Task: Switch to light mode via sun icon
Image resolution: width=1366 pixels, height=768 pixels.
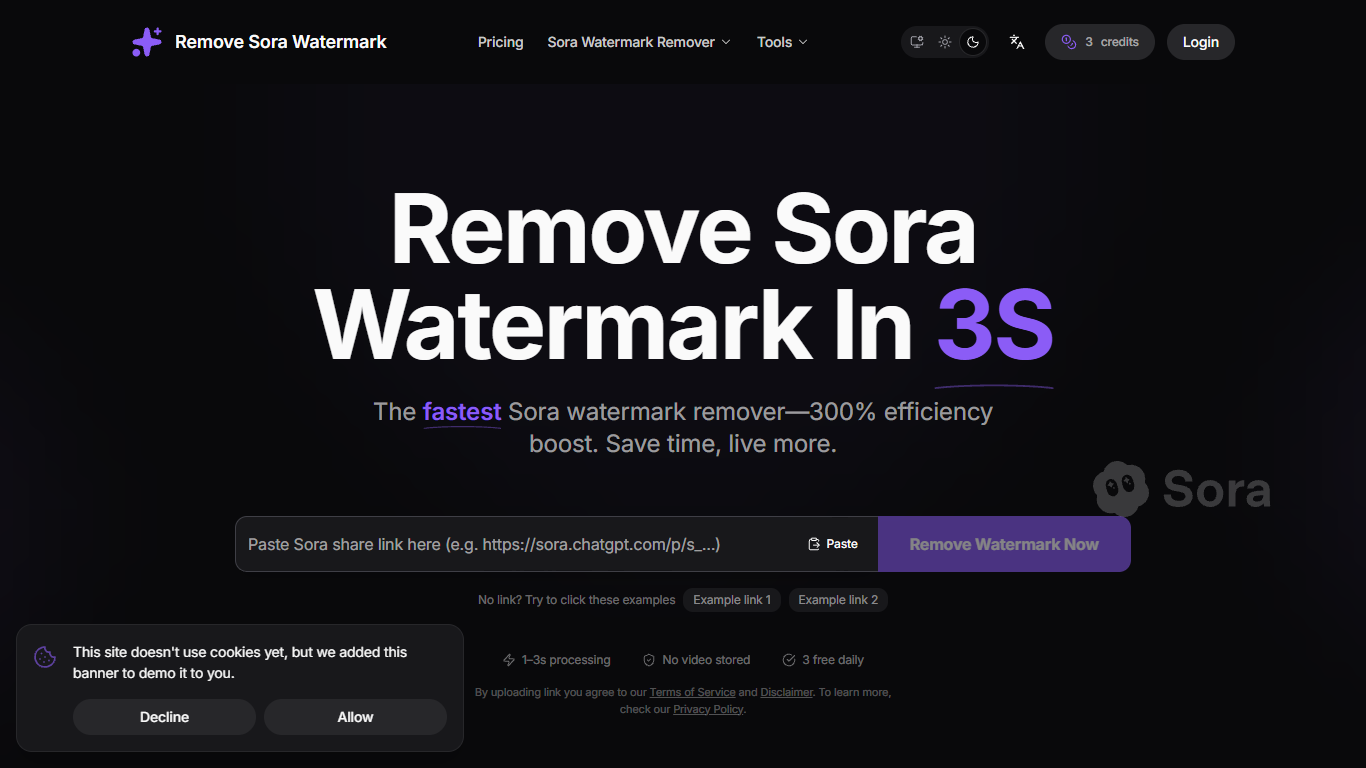Action: click(944, 42)
